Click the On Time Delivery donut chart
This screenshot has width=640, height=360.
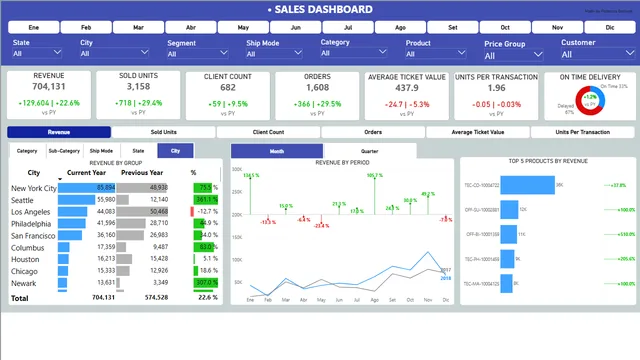[x=590, y=100]
